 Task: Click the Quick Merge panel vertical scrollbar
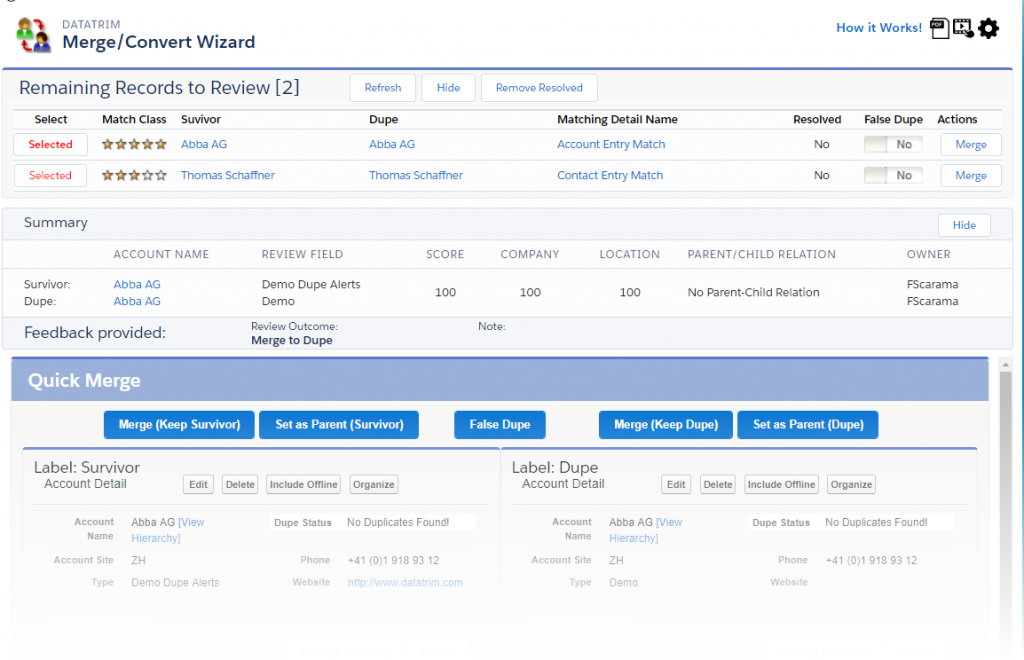tap(1005, 500)
